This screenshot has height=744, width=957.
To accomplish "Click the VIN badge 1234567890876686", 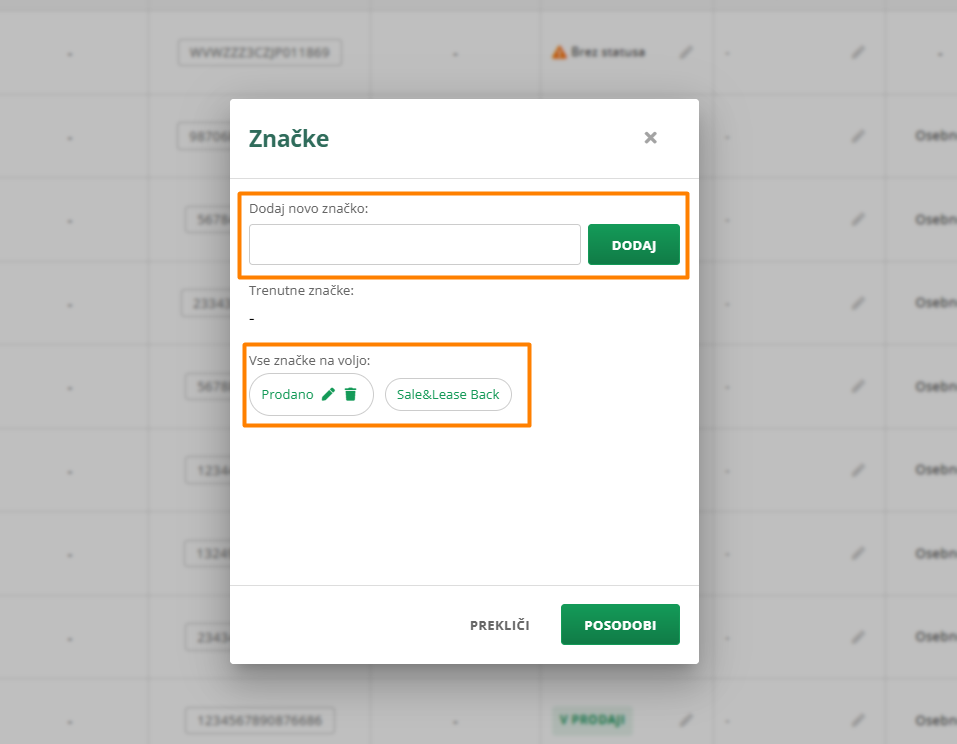I will coord(260,719).
